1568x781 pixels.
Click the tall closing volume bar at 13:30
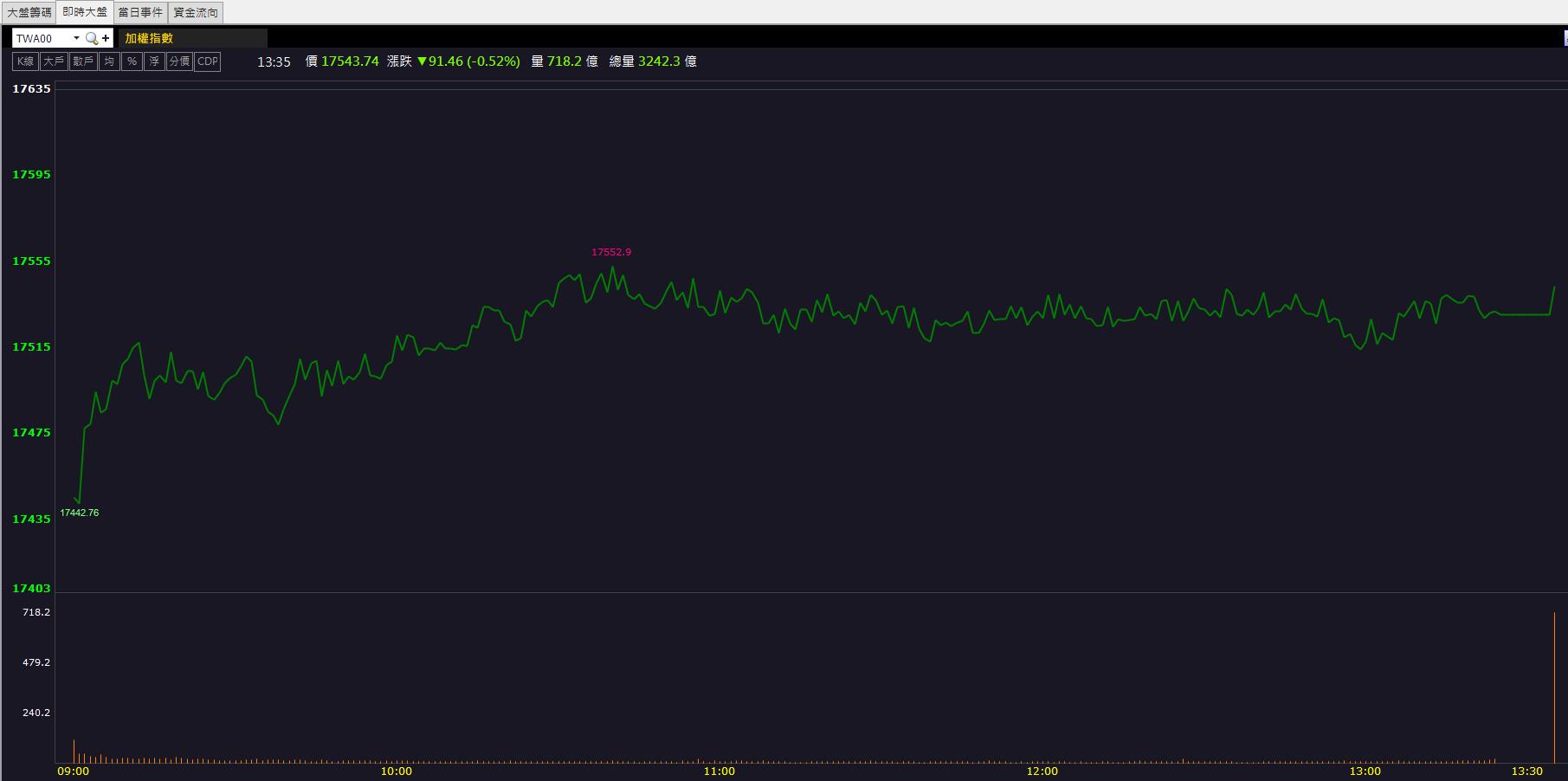1554,687
